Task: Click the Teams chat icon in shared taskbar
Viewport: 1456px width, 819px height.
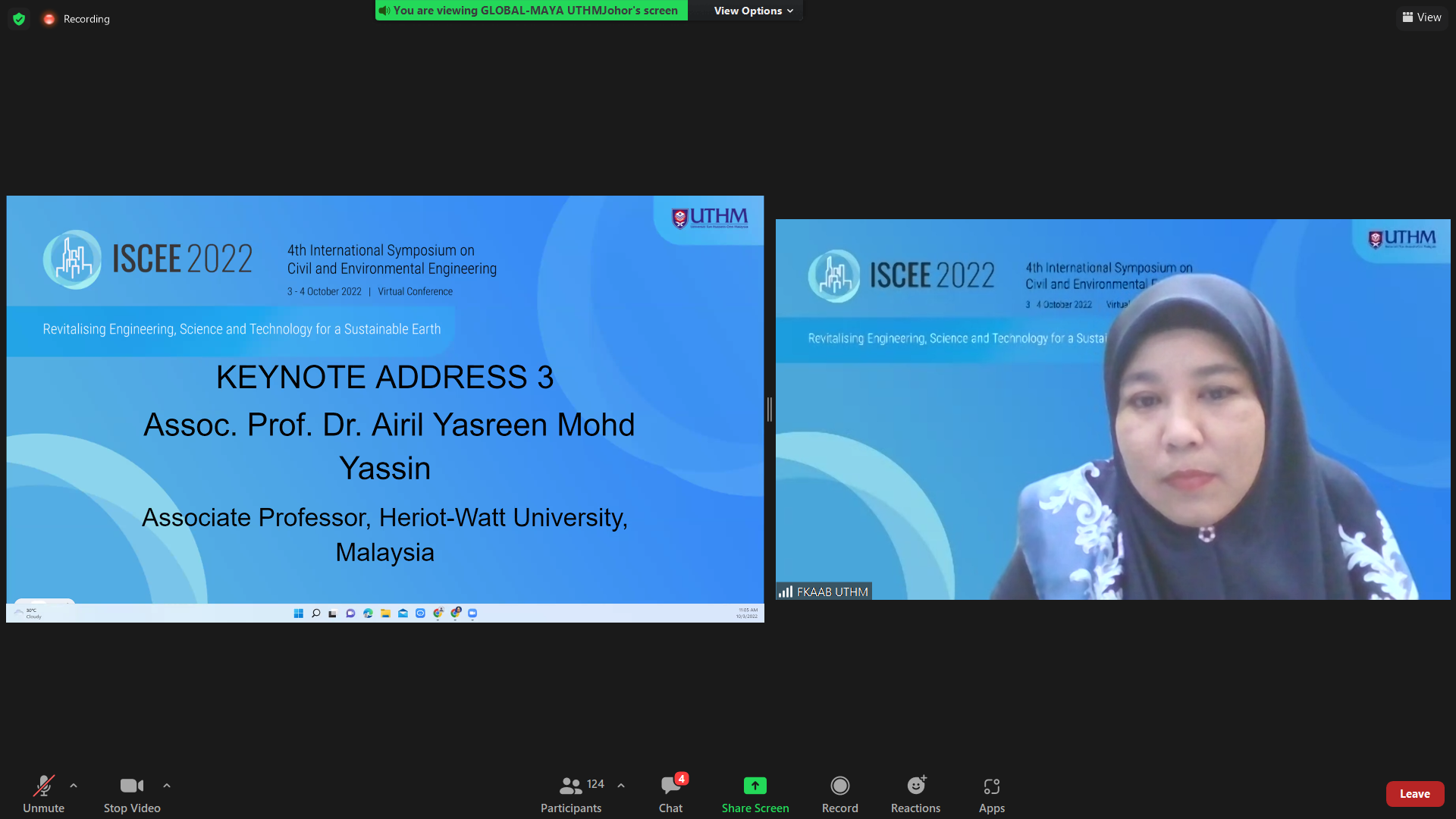Action: click(350, 613)
